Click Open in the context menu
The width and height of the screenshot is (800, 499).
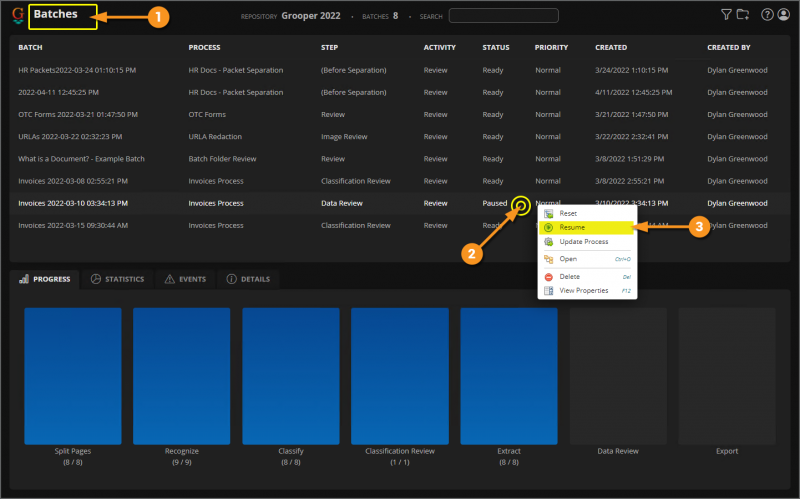(x=567, y=259)
